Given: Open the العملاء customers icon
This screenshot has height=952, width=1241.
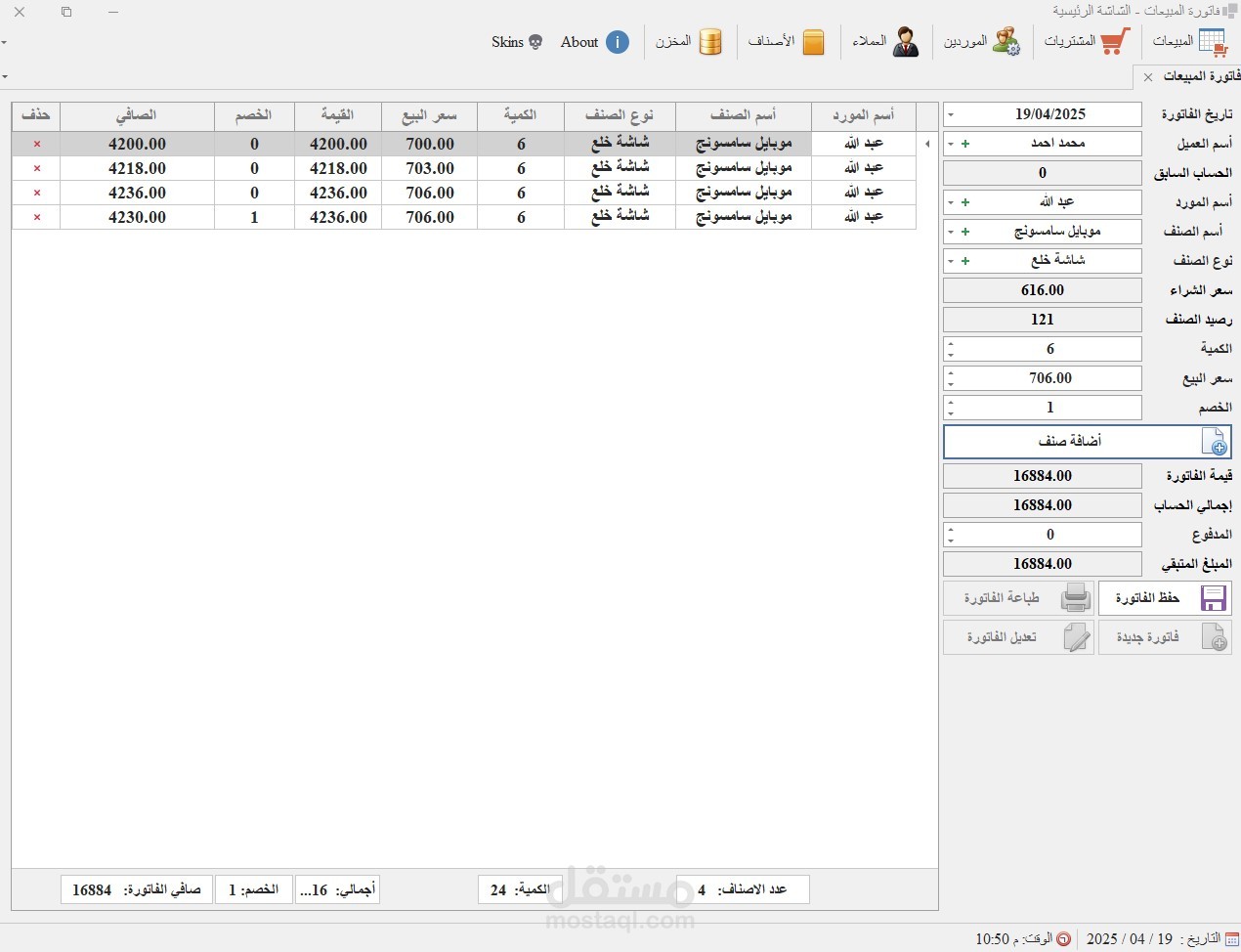Looking at the screenshot, I should click(906, 42).
